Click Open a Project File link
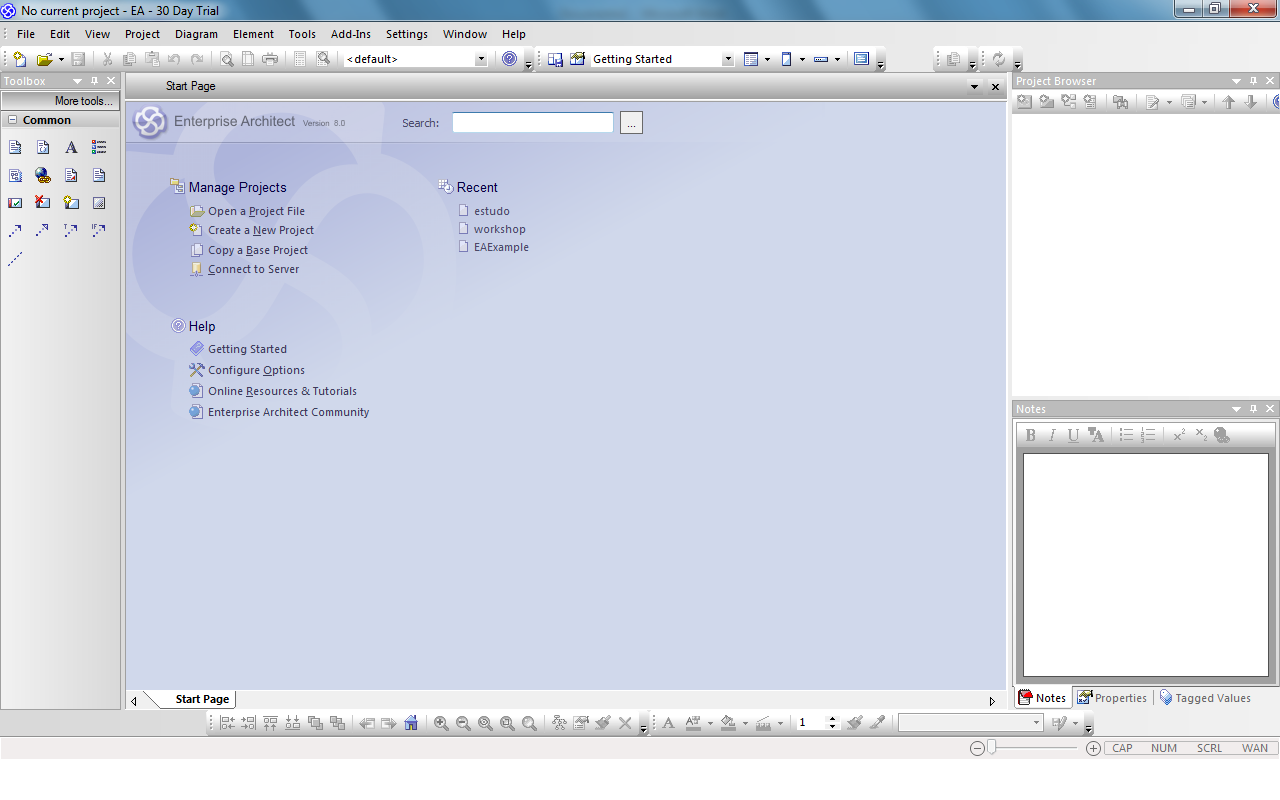Screen dimensions: 1280x800 [x=256, y=211]
